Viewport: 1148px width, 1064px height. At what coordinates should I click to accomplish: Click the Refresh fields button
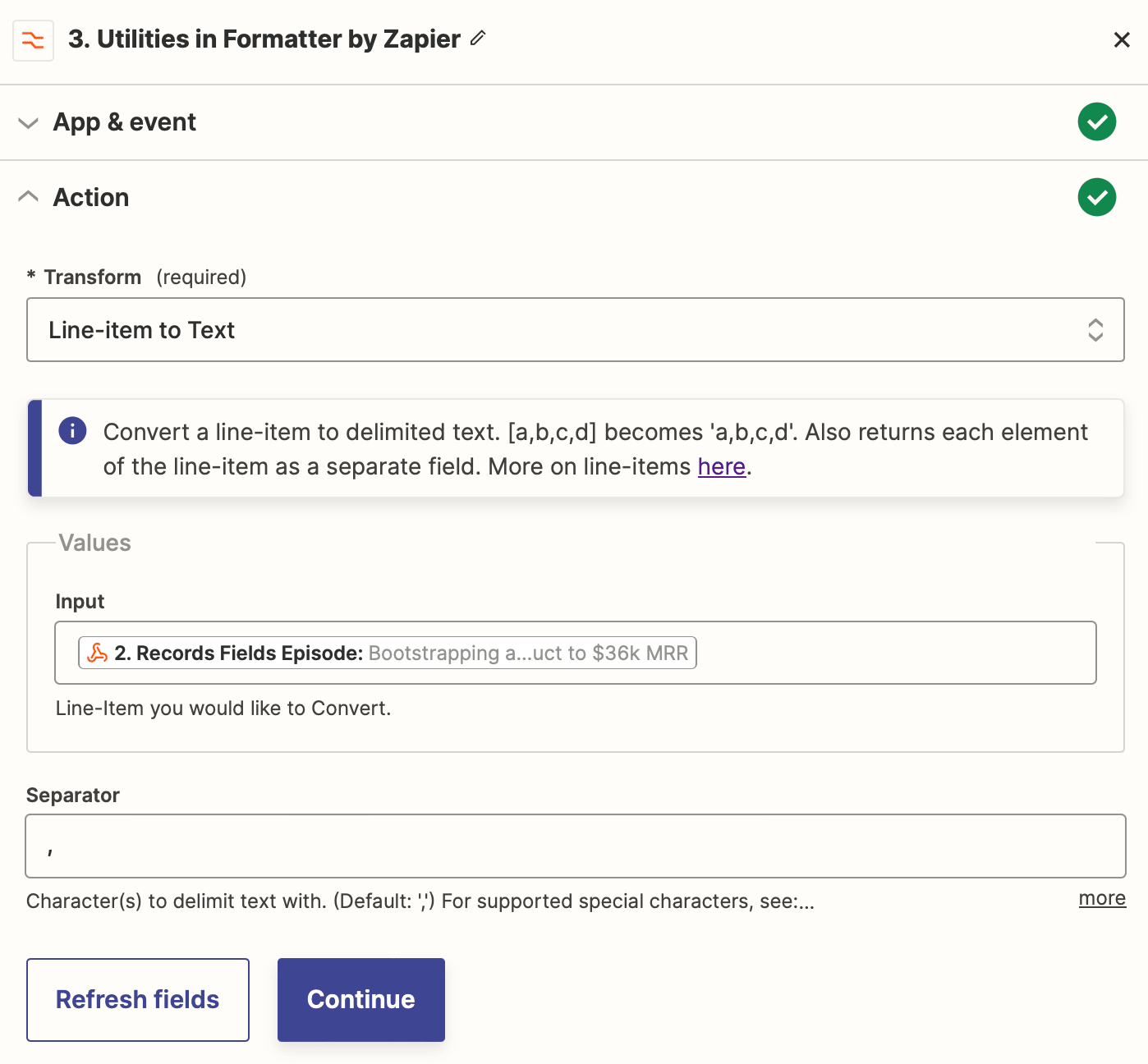(x=137, y=999)
